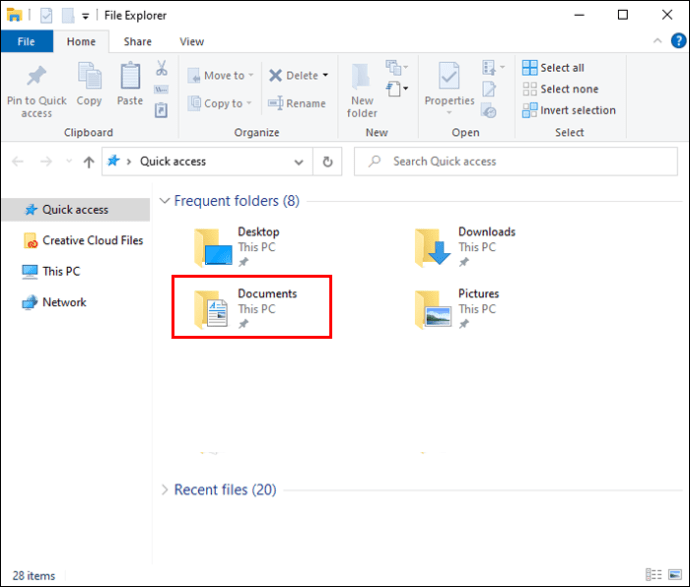Click the Pin to Quick access icon
Image resolution: width=690 pixels, height=587 pixels.
tap(36, 76)
